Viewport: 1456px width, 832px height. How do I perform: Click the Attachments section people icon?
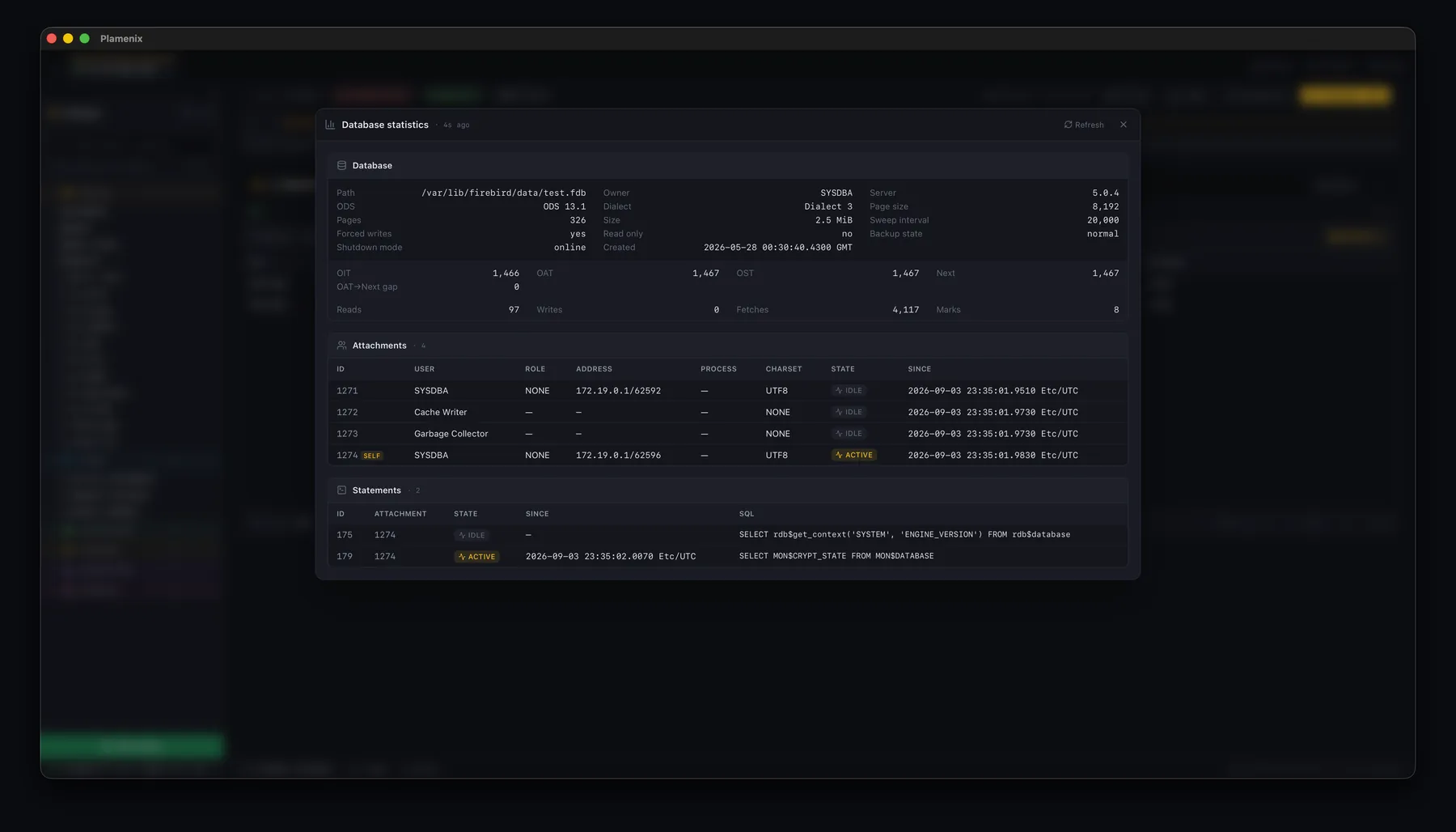[341, 346]
